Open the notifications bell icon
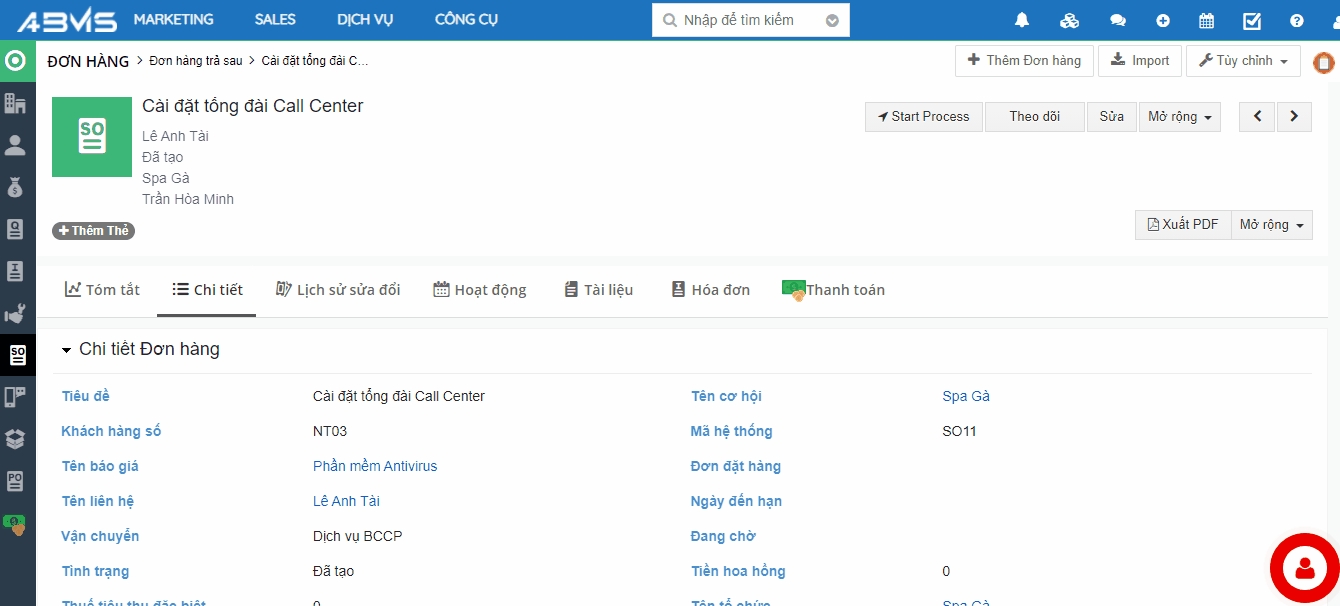1340x606 pixels. (x=1022, y=20)
